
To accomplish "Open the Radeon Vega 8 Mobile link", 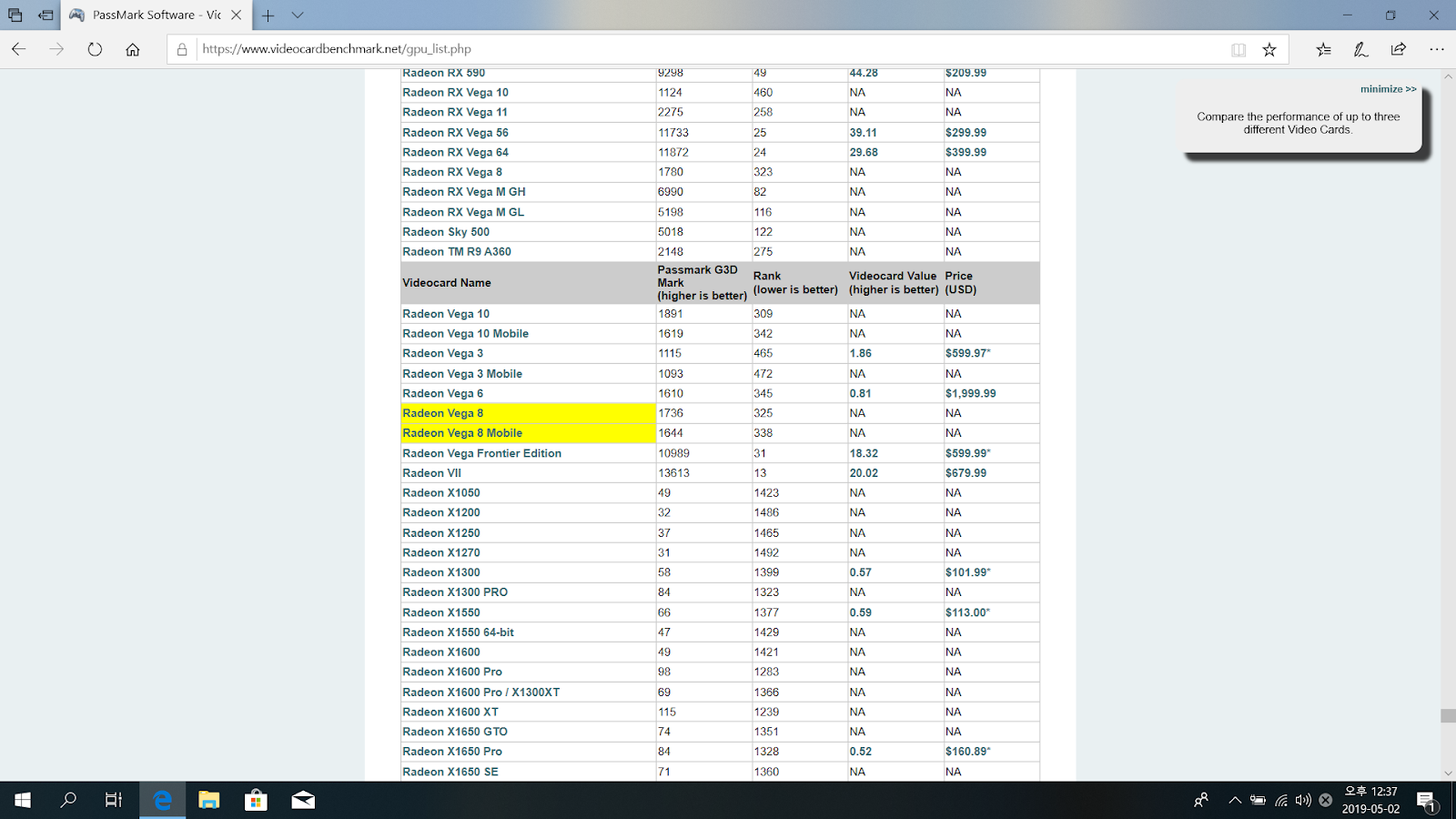I will (x=462, y=433).
